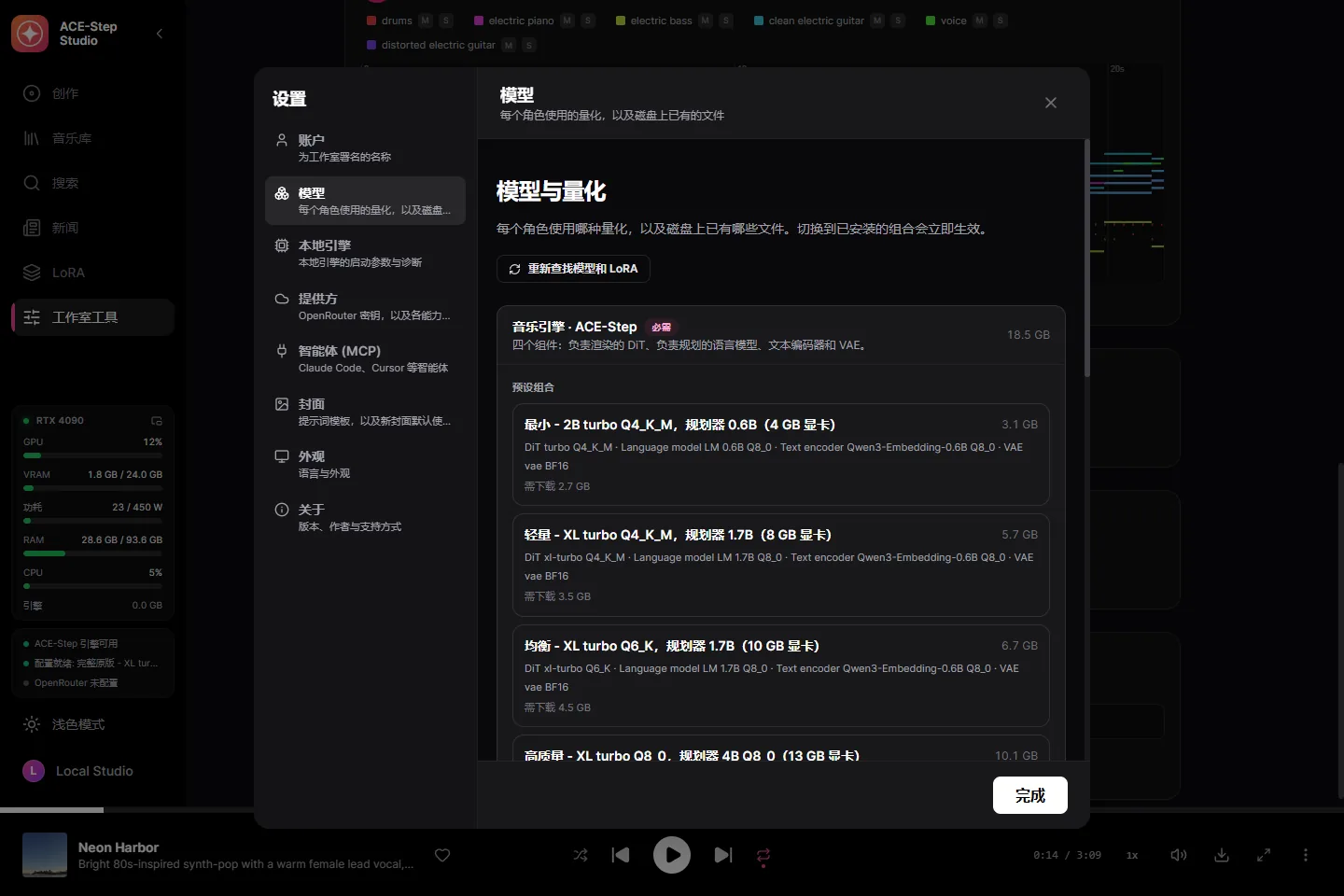Click the volume speaker icon
The height and width of the screenshot is (896, 1344).
pos(1179,855)
